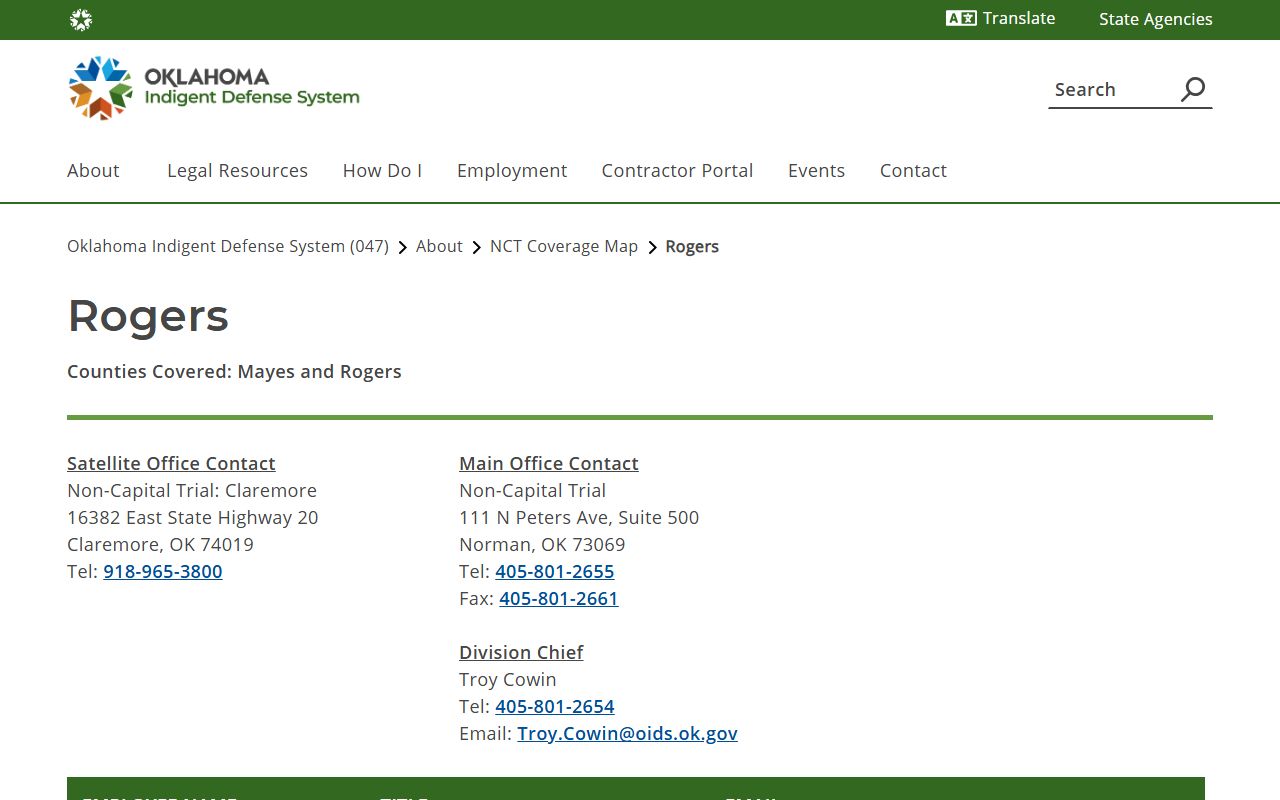The height and width of the screenshot is (800, 1280).
Task: Open the Contractor Portal menu
Action: click(677, 171)
